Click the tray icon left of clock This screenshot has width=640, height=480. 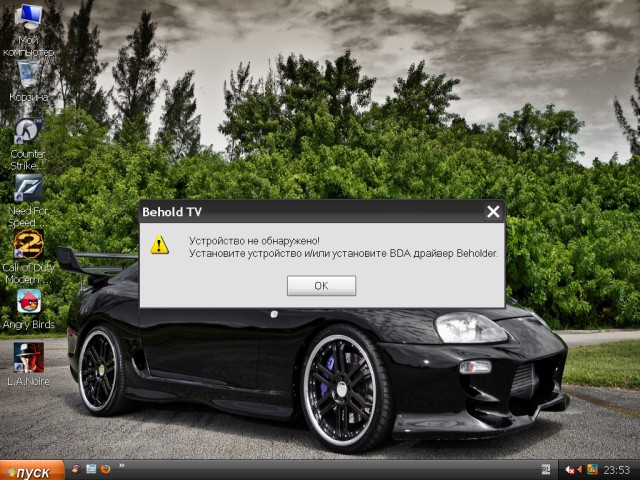(592, 469)
